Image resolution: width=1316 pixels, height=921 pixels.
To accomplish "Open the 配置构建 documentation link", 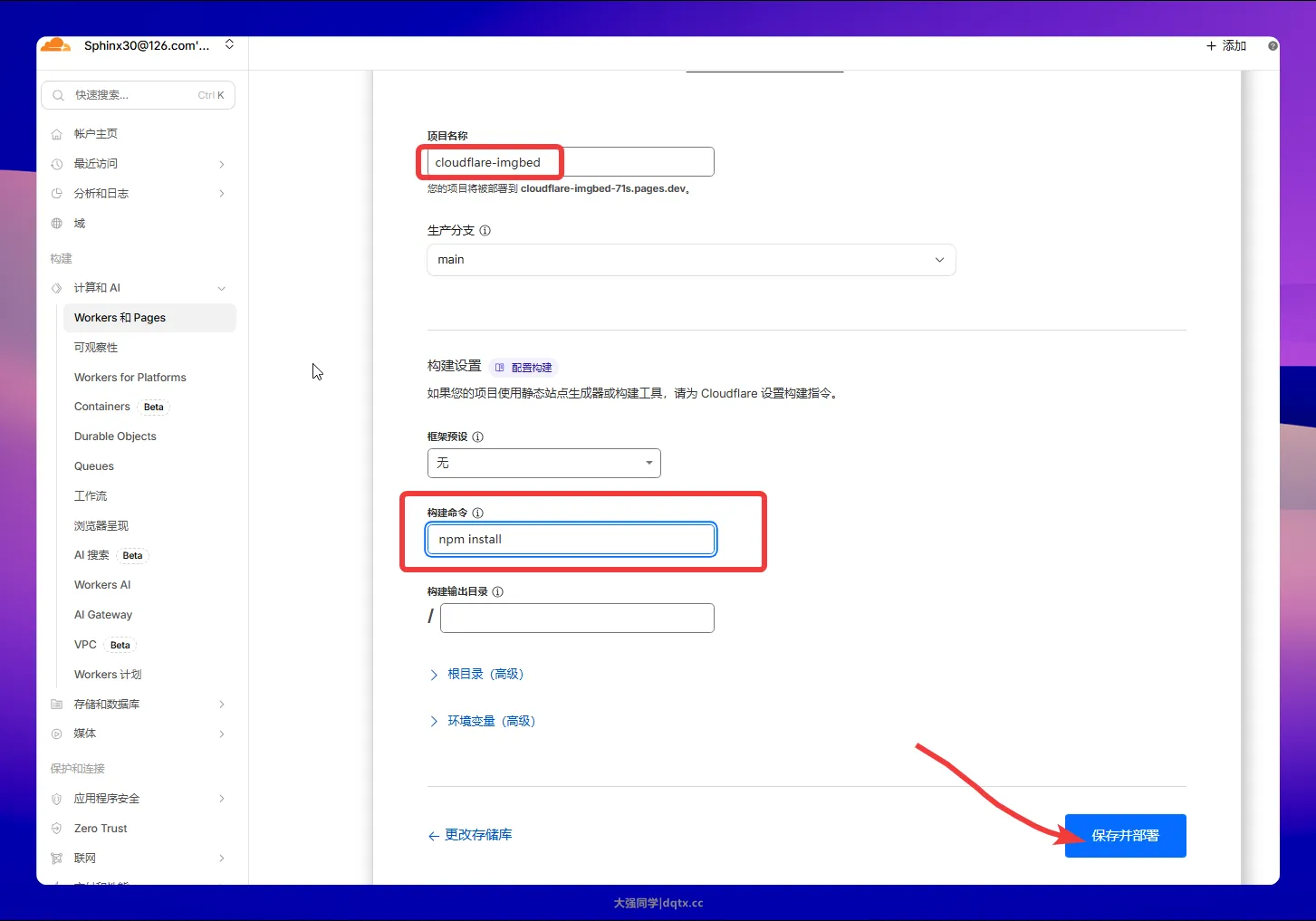I will pos(524,368).
